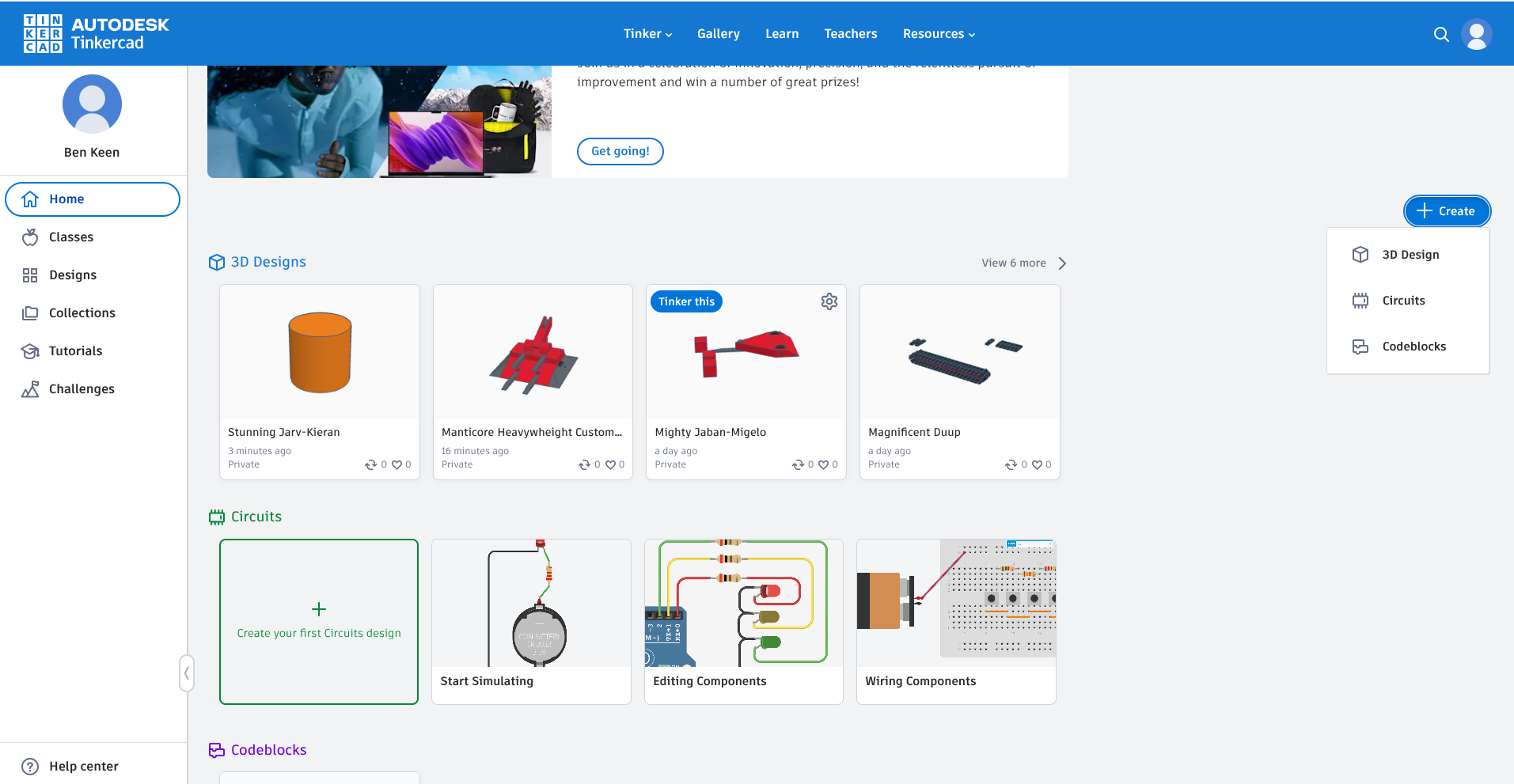
Task: Choose 3D Design from Create menu
Action: [1408, 255]
